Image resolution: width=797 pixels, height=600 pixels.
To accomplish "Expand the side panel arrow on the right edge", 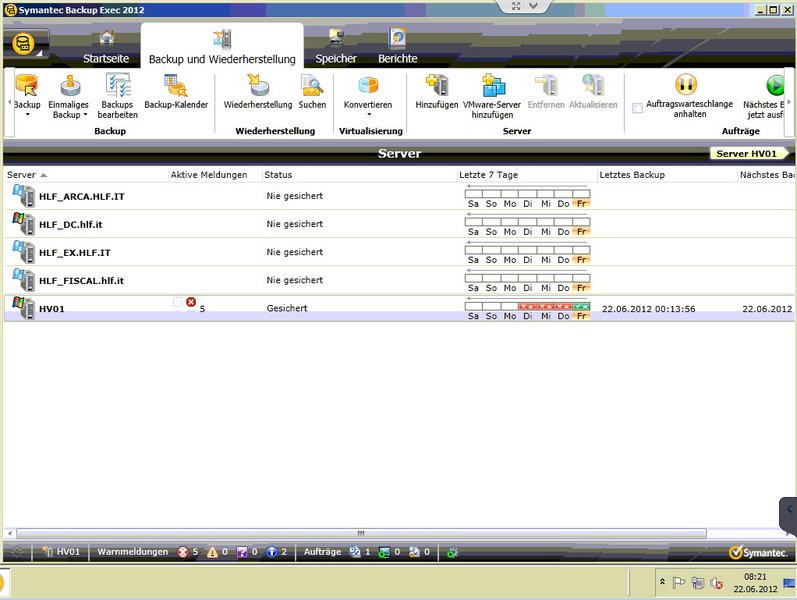I will coord(789,508).
